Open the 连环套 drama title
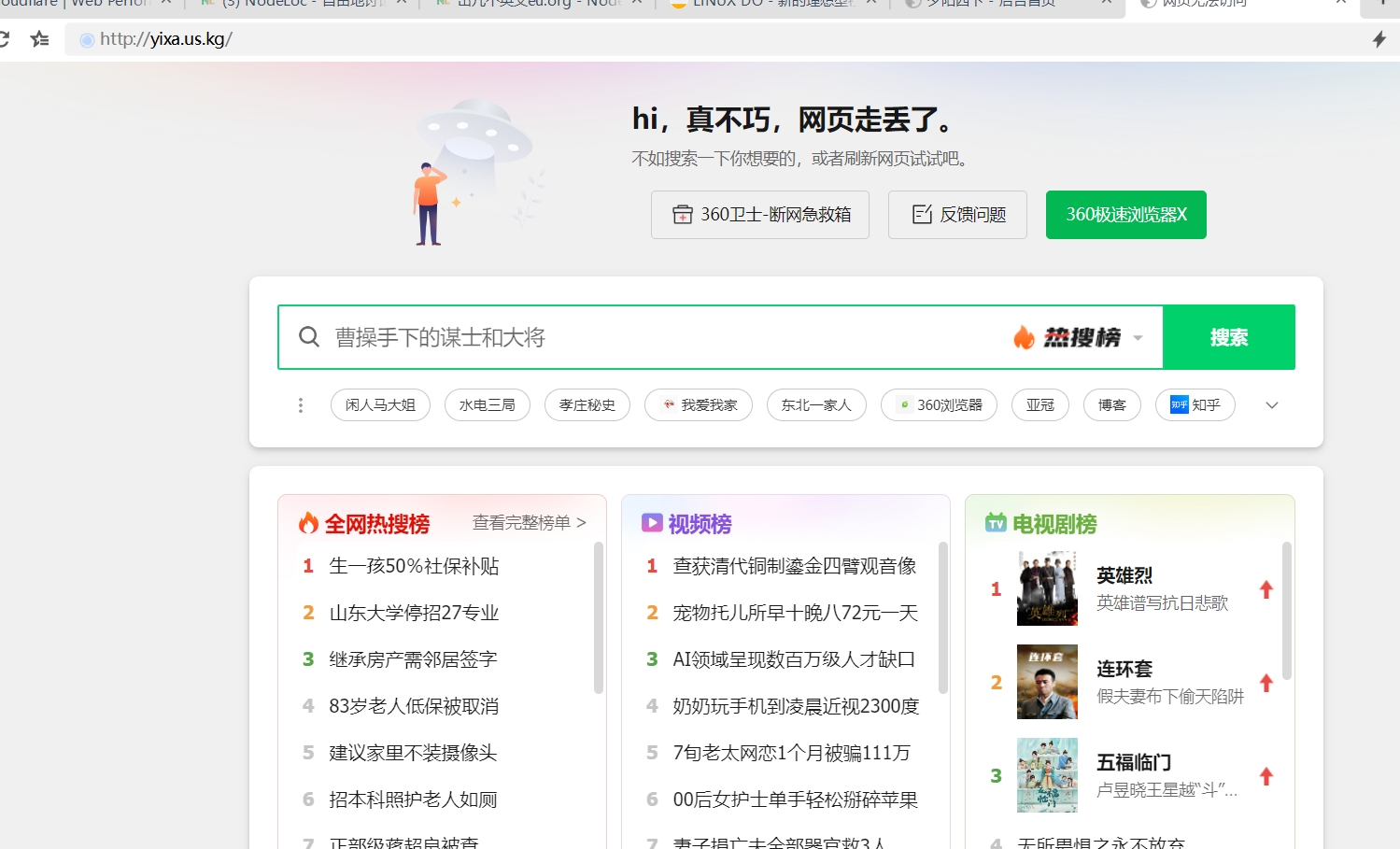Screen dimensions: 1400x849 coord(1124,669)
